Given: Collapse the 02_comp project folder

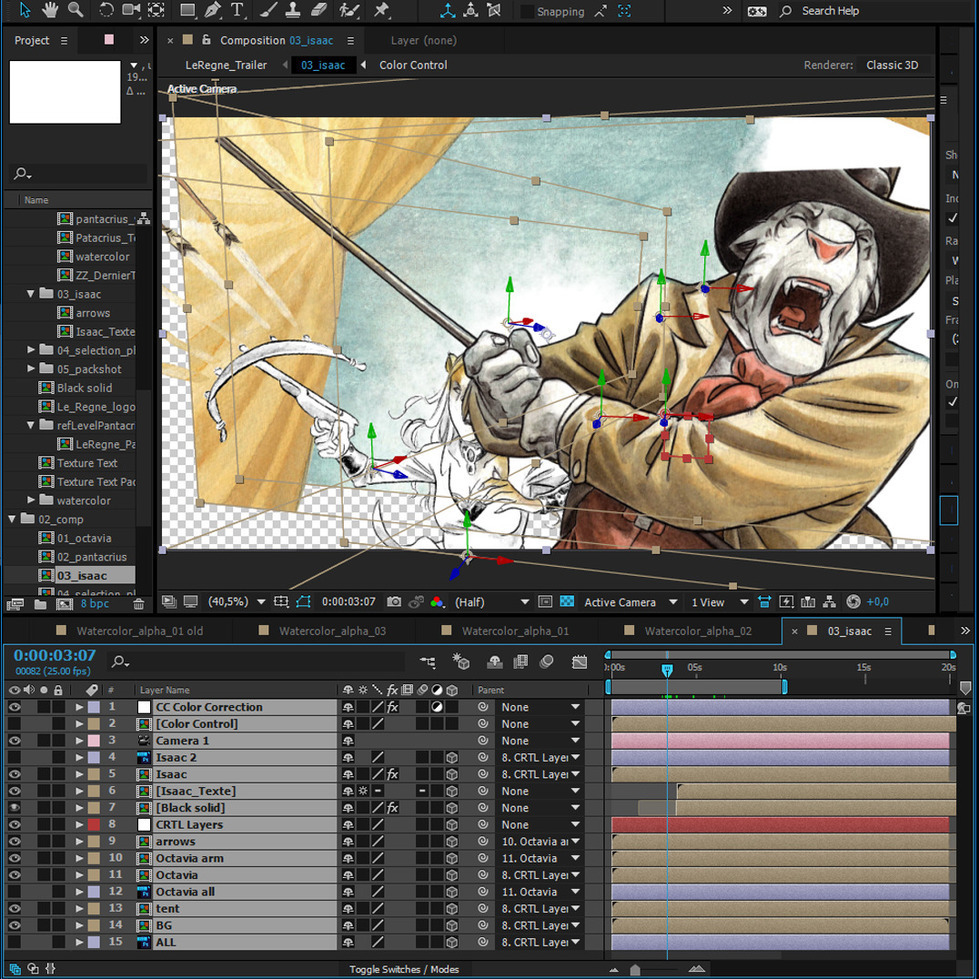Looking at the screenshot, I should coord(12,519).
